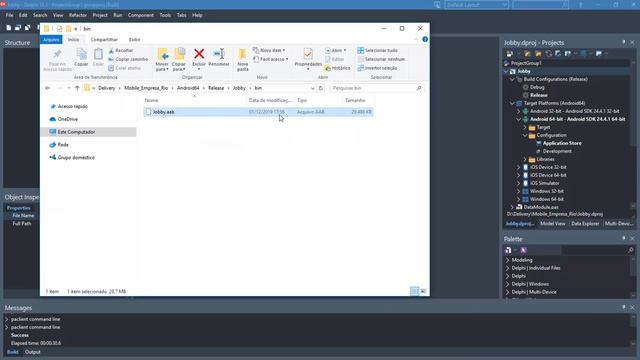
Task: Open Fácil acesso dropdown
Action: [x=271, y=59]
